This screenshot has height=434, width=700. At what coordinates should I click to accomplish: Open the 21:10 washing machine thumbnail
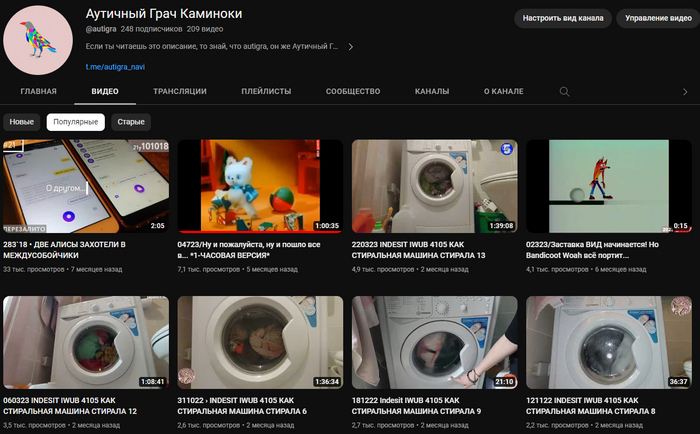pyautogui.click(x=435, y=342)
